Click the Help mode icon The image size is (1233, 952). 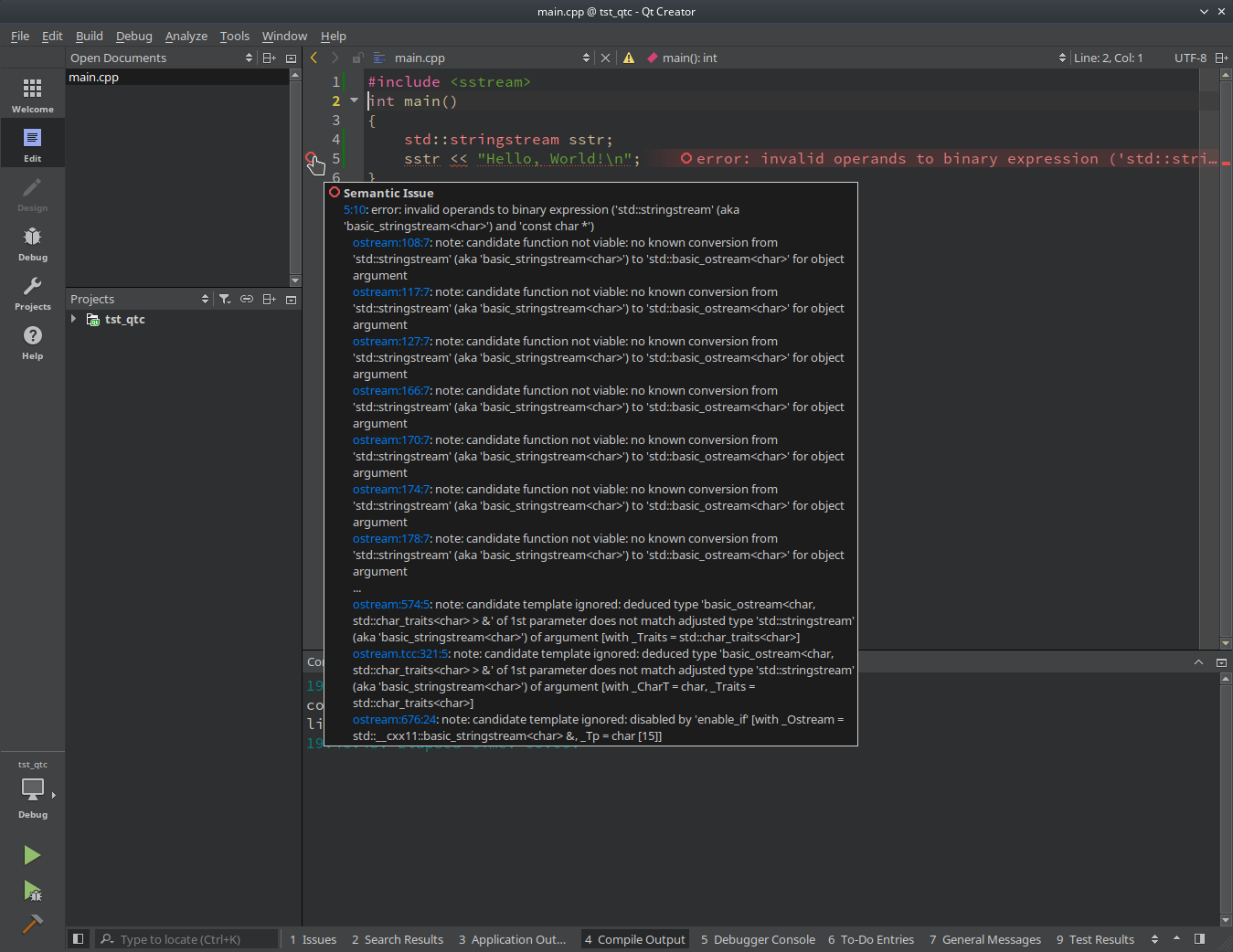pyautogui.click(x=32, y=342)
